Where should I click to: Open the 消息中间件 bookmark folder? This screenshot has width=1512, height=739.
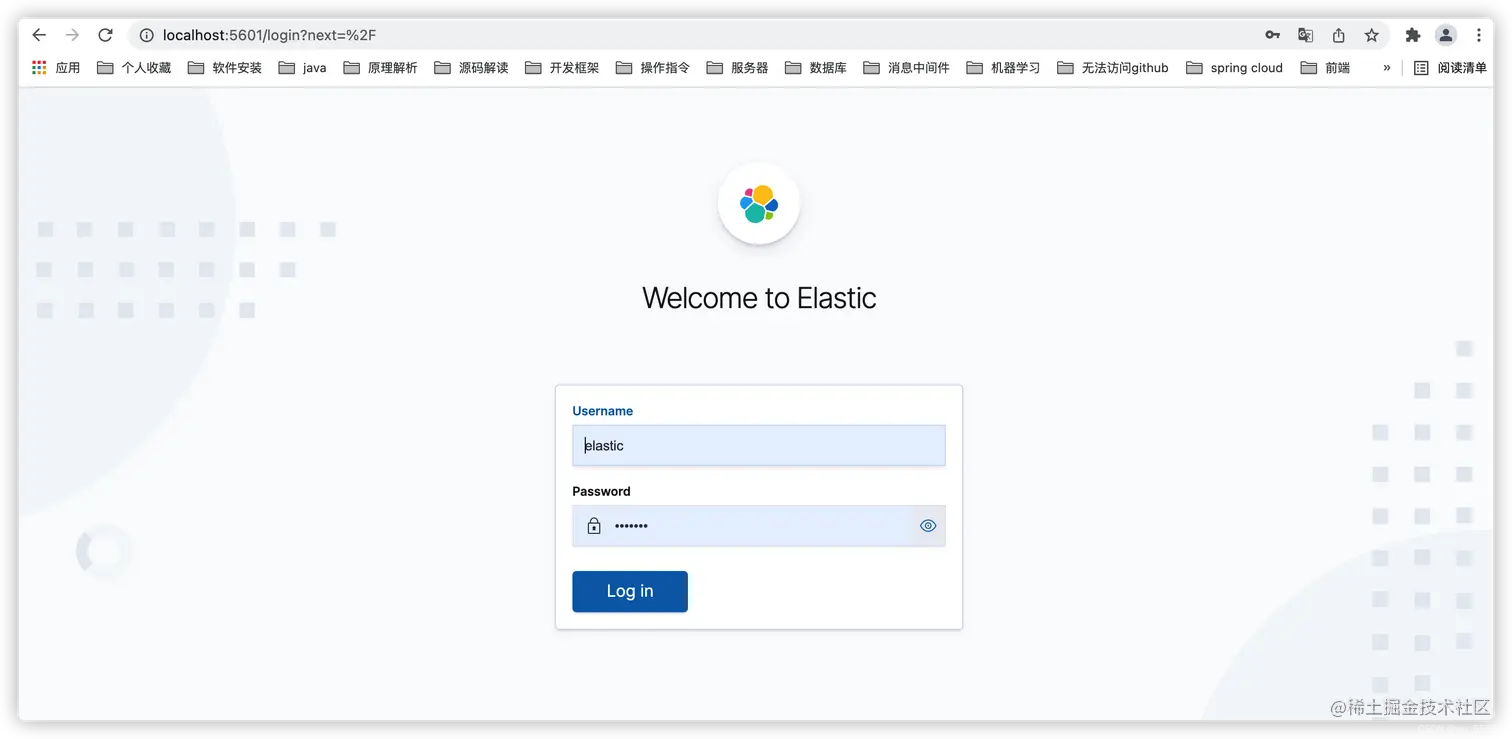coord(907,68)
